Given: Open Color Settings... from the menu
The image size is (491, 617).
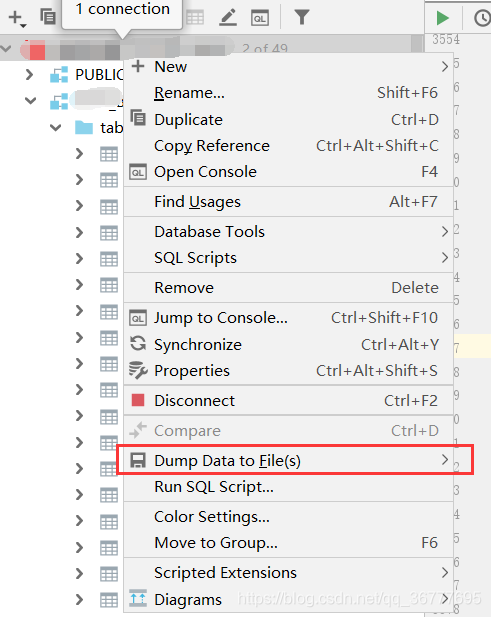Looking at the screenshot, I should 289,517.
